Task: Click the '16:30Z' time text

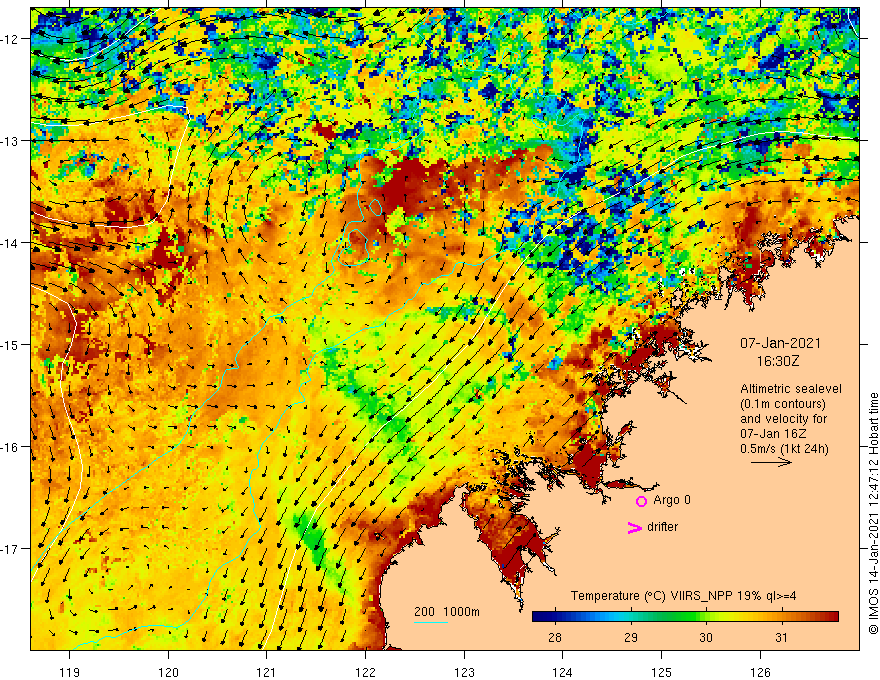Action: click(x=778, y=361)
